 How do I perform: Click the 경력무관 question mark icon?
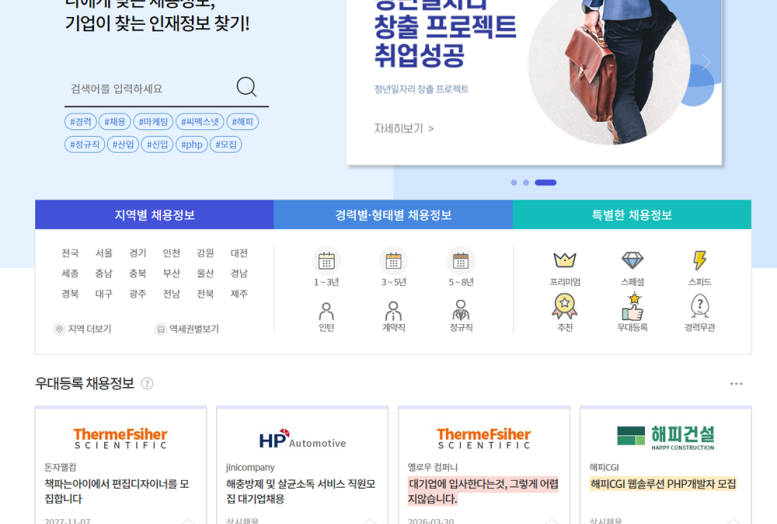(700, 306)
